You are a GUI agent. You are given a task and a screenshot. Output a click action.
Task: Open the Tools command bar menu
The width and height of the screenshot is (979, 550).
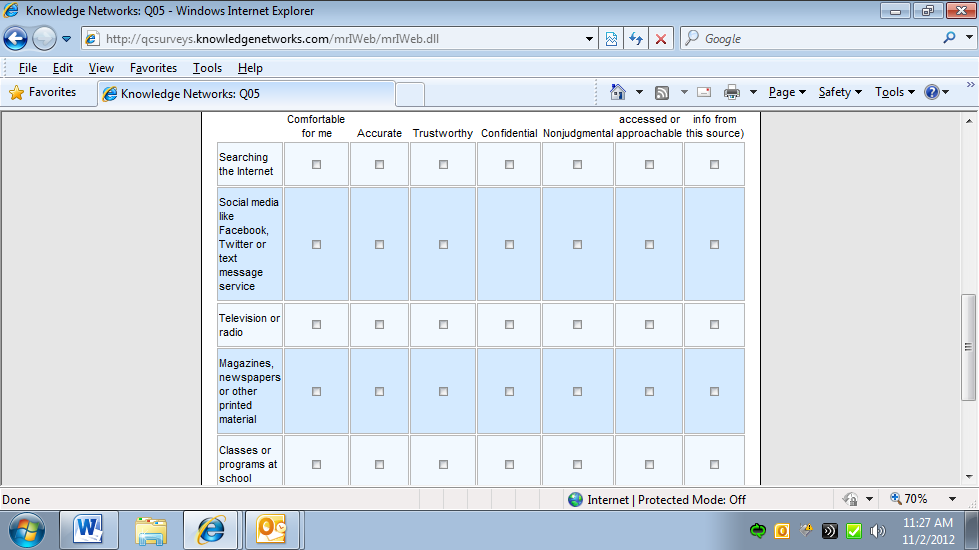[x=894, y=92]
